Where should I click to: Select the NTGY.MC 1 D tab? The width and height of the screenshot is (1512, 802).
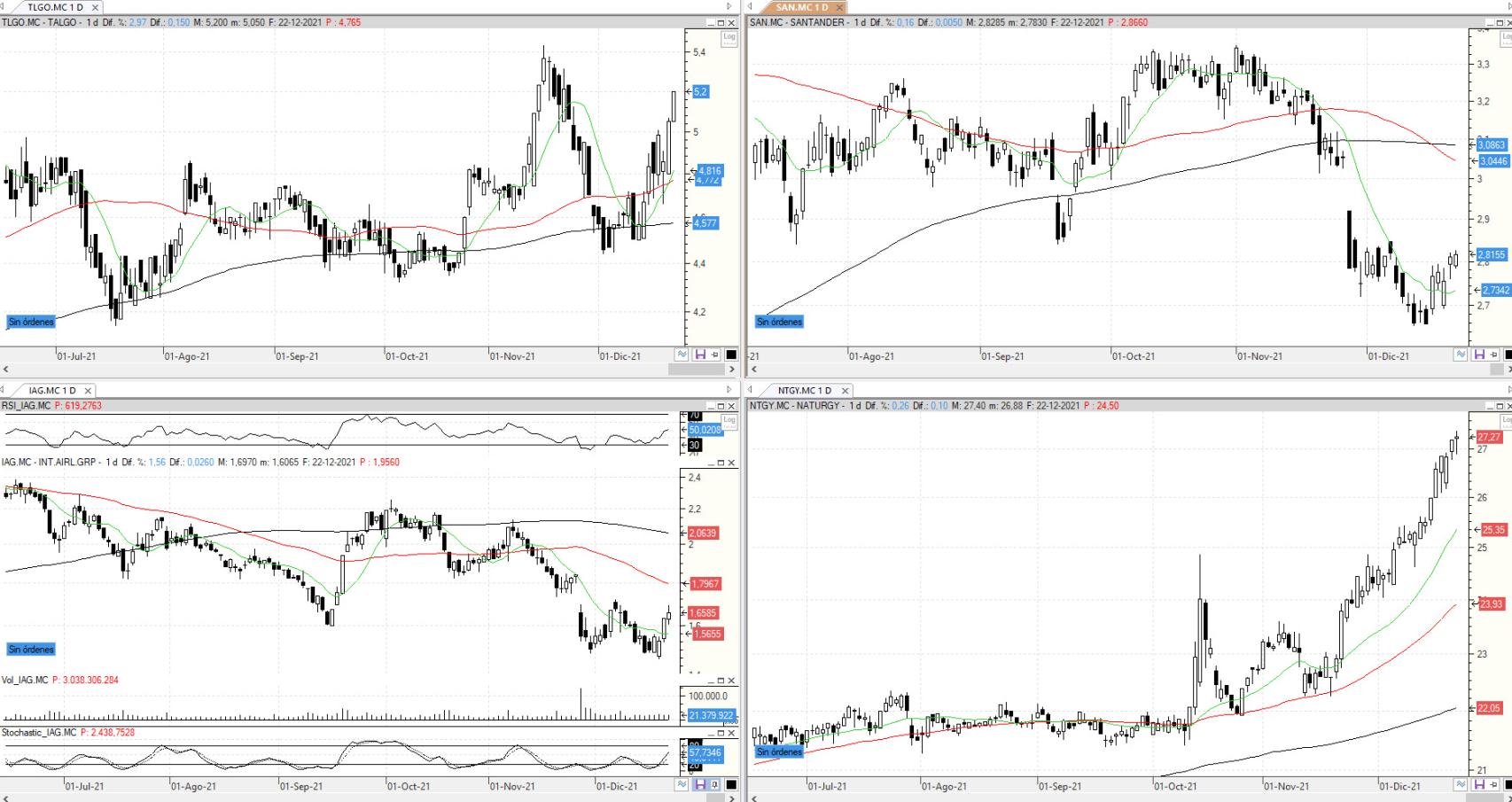804,390
